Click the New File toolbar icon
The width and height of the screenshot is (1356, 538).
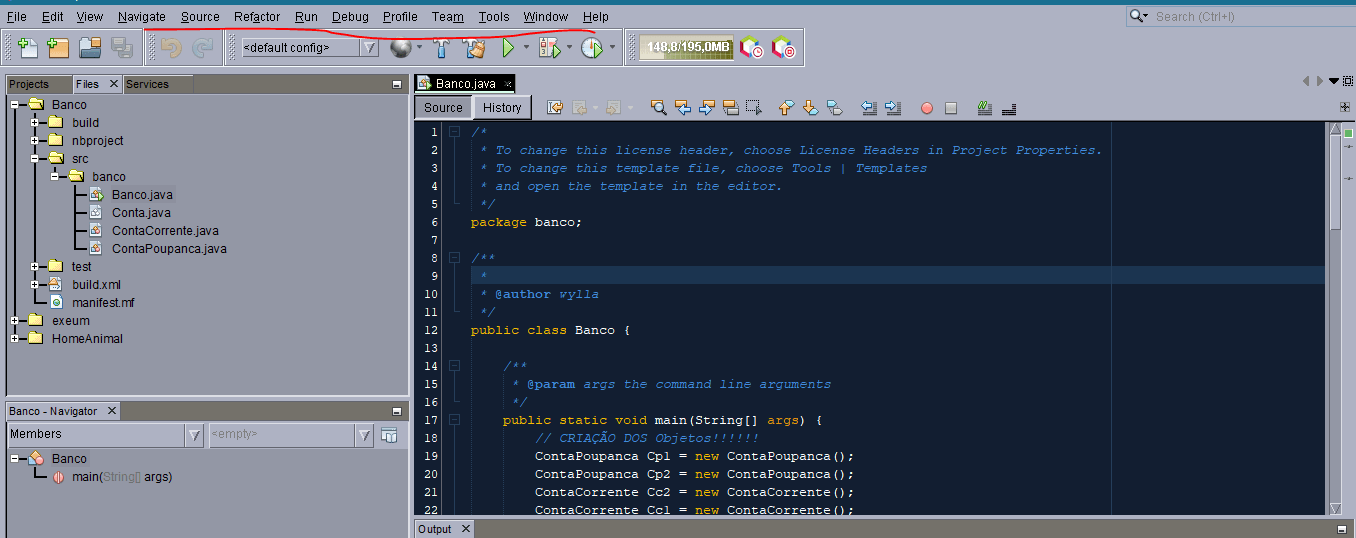pyautogui.click(x=28, y=47)
